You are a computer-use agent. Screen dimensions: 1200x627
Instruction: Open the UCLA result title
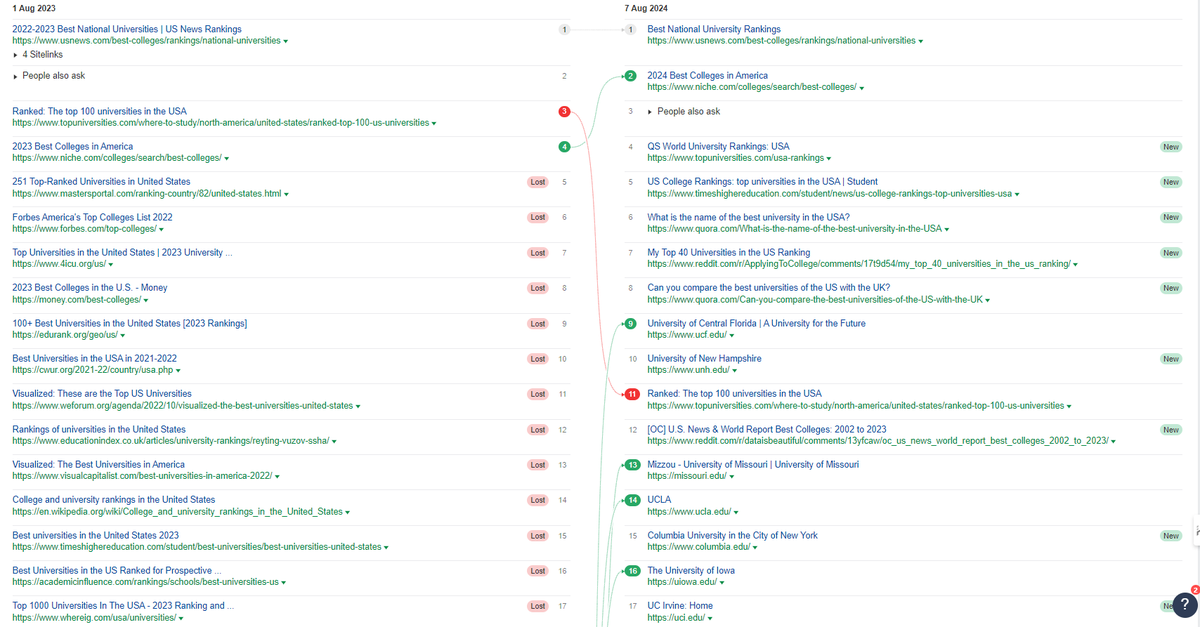[x=660, y=500]
